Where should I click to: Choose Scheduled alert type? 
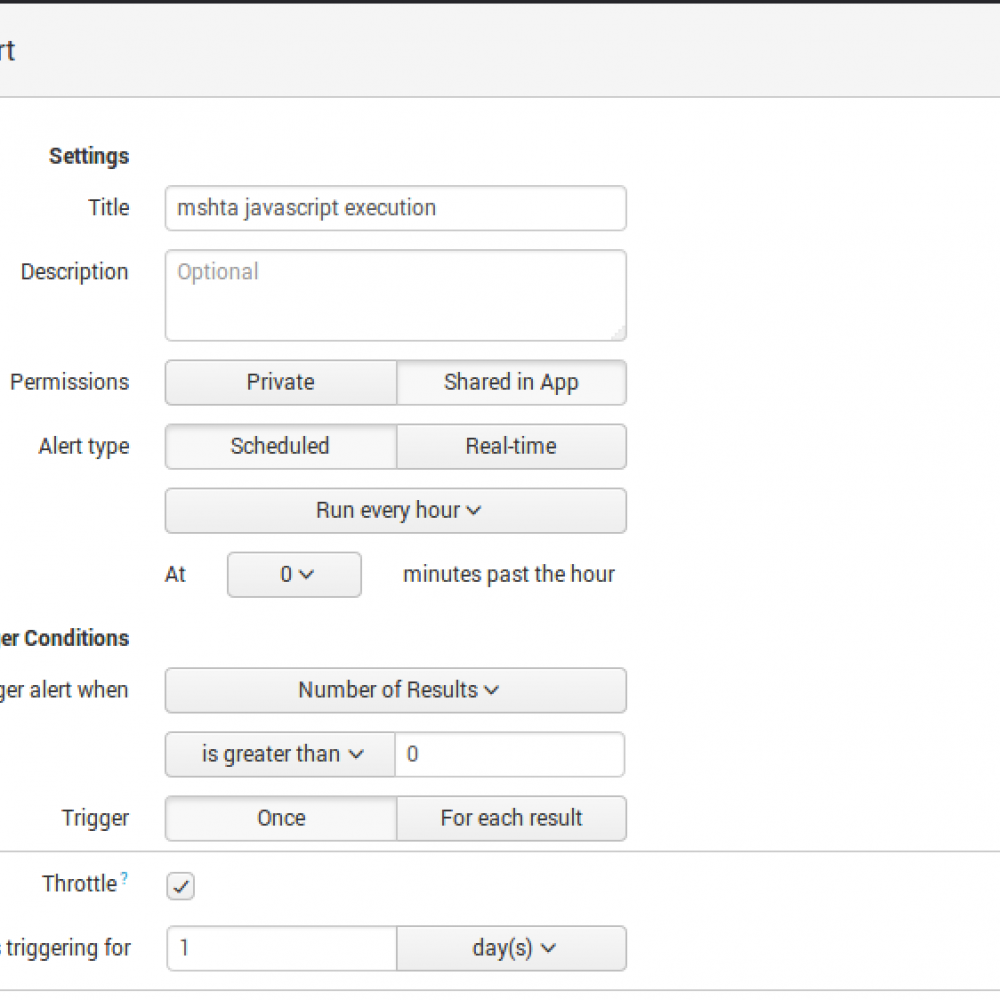[280, 447]
